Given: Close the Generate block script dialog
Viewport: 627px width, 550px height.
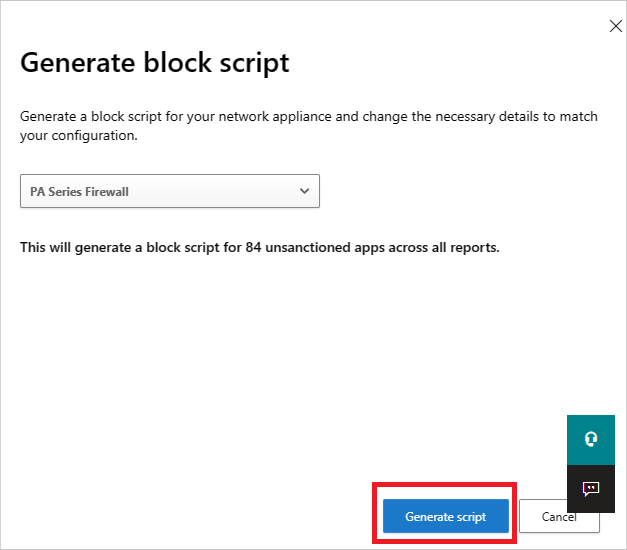Looking at the screenshot, I should [x=615, y=26].
